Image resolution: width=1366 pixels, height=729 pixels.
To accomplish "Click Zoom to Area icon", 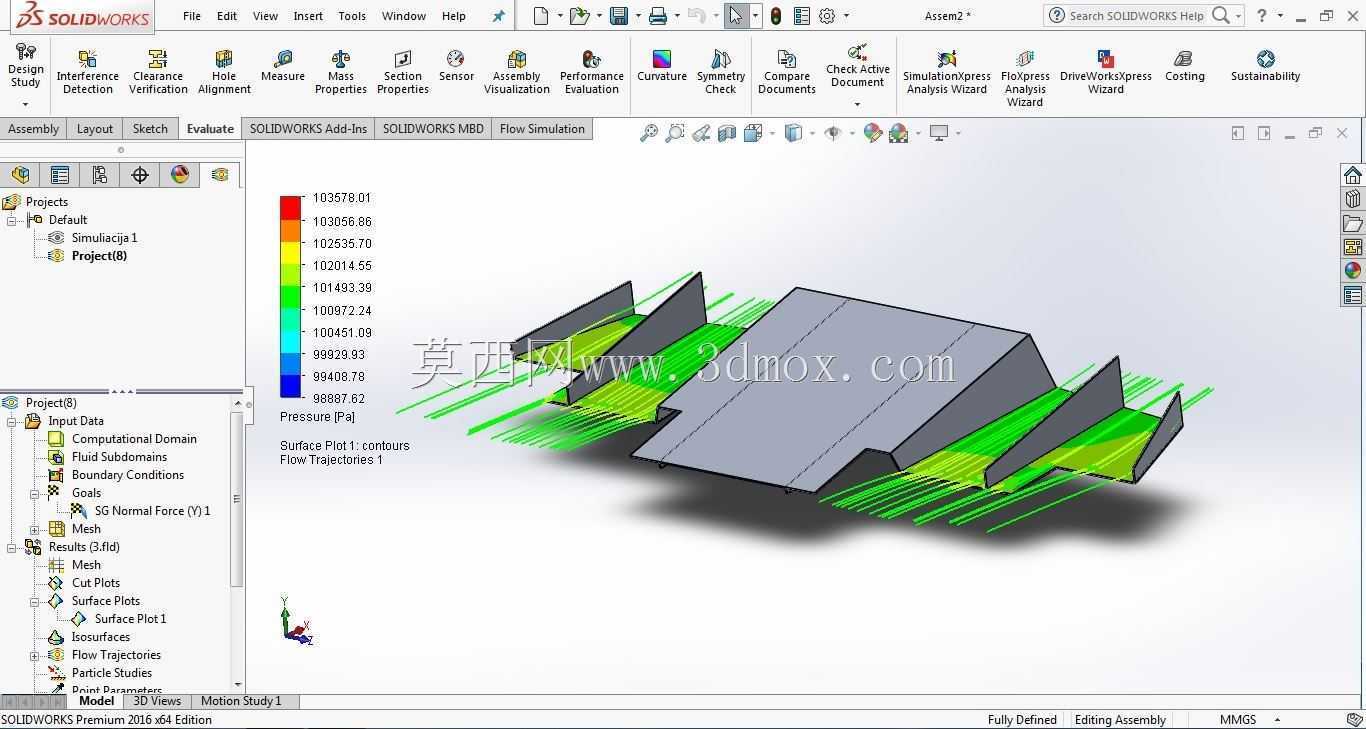I will [x=675, y=133].
